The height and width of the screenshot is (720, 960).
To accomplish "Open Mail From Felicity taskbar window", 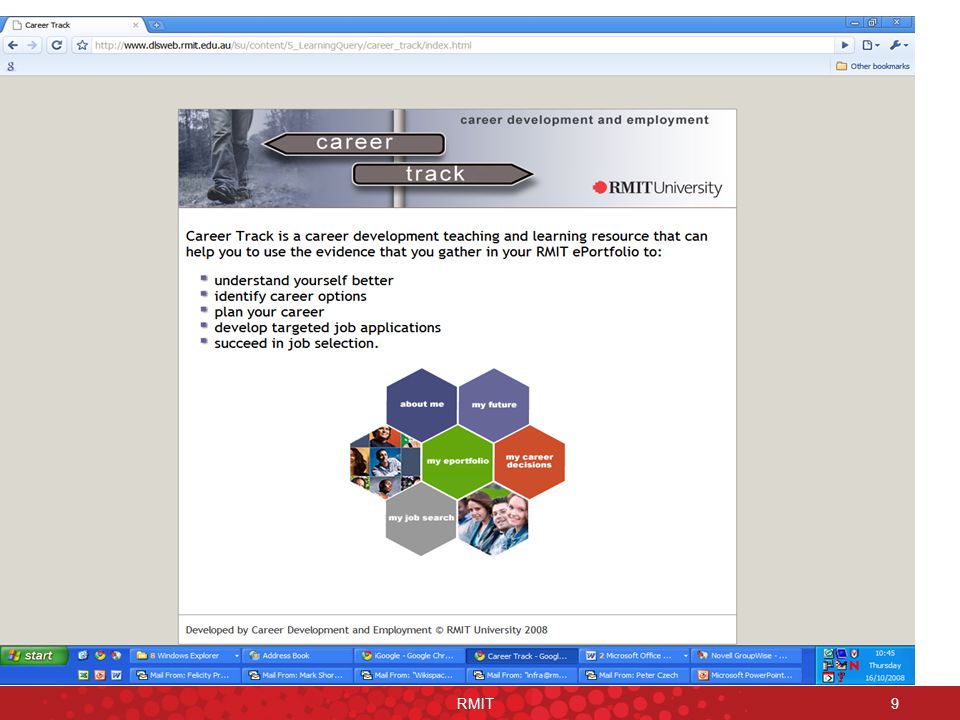I will (186, 675).
